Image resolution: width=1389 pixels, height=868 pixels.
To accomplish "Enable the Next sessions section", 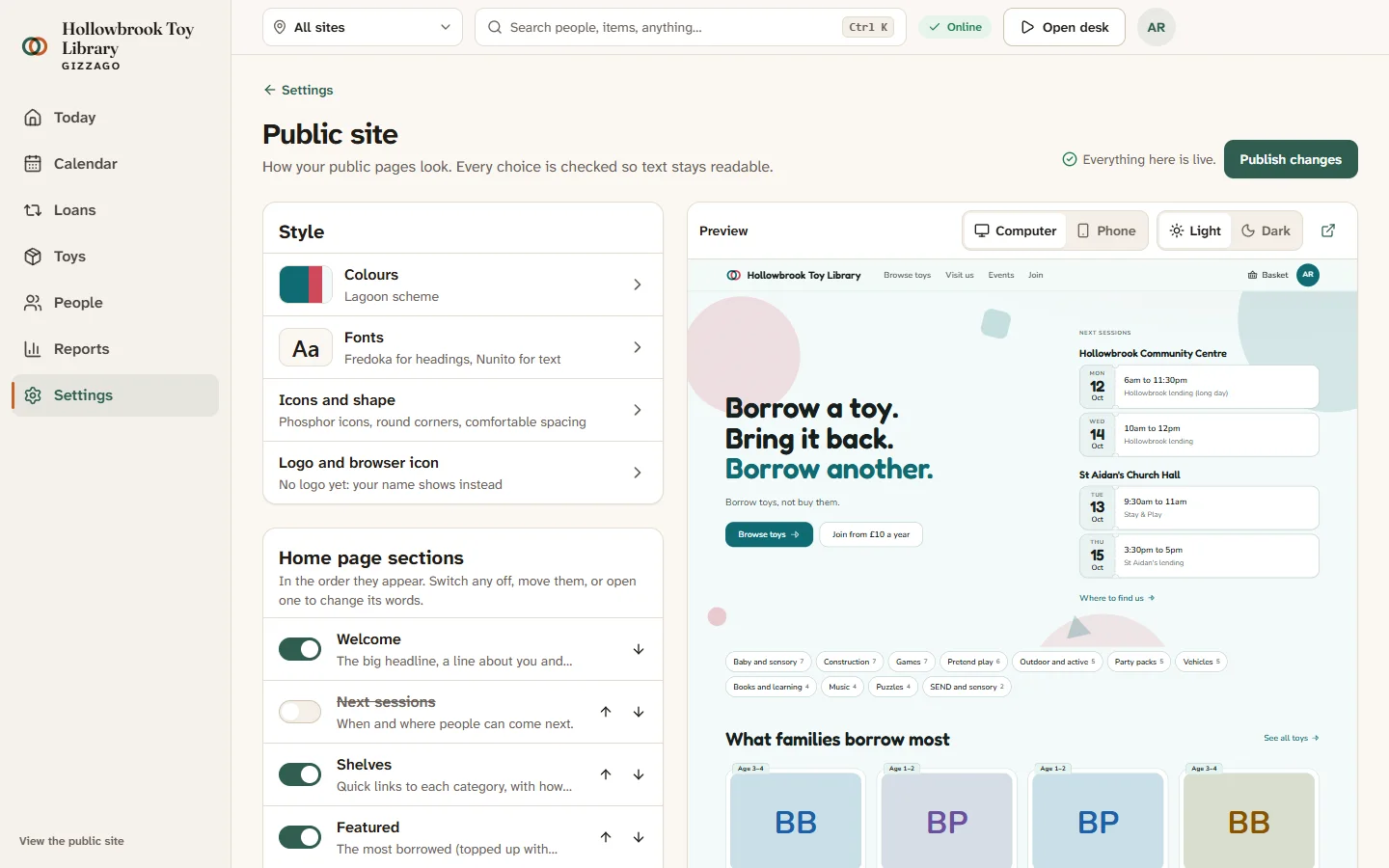I will 300,712.
